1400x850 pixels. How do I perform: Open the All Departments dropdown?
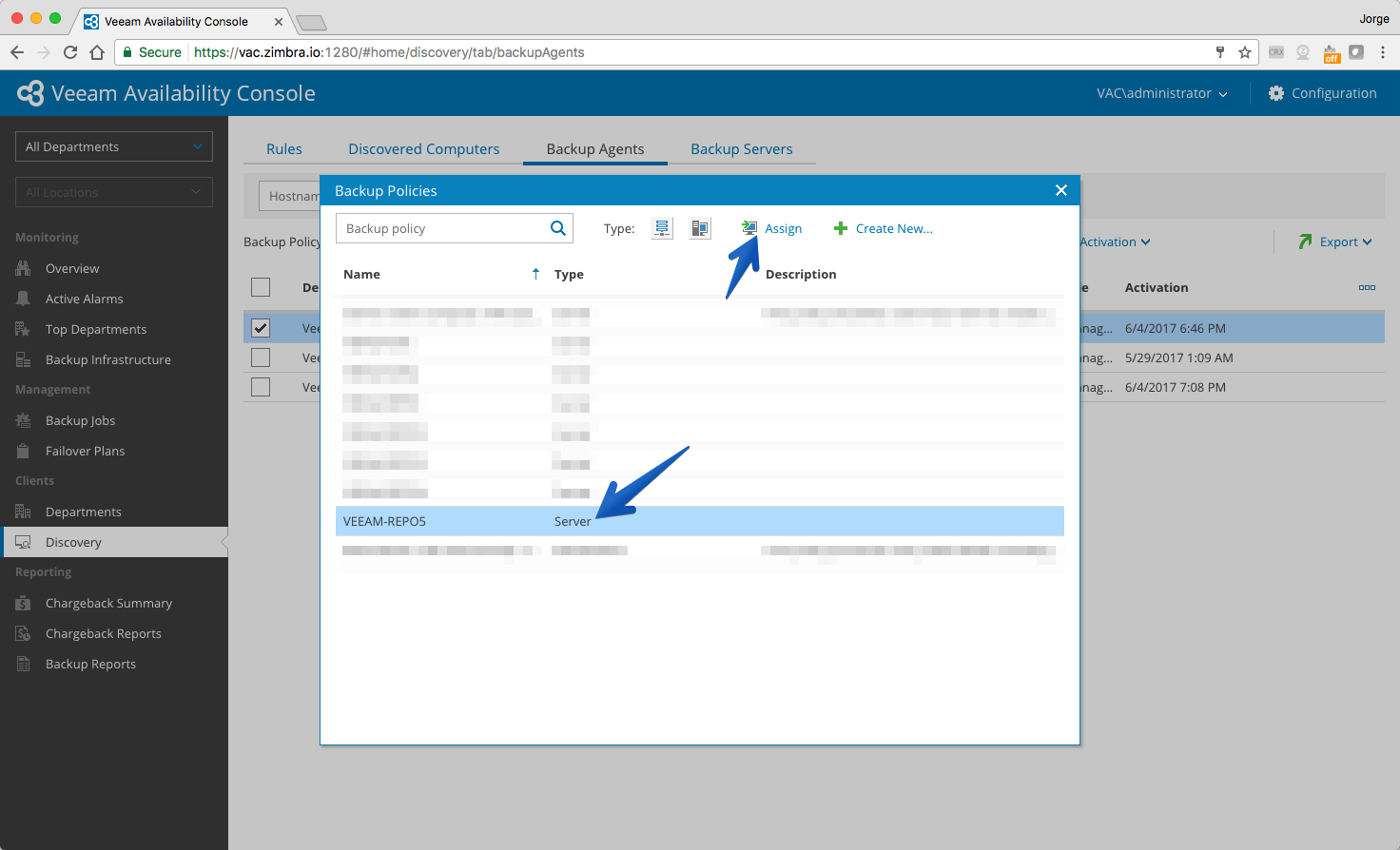[114, 146]
